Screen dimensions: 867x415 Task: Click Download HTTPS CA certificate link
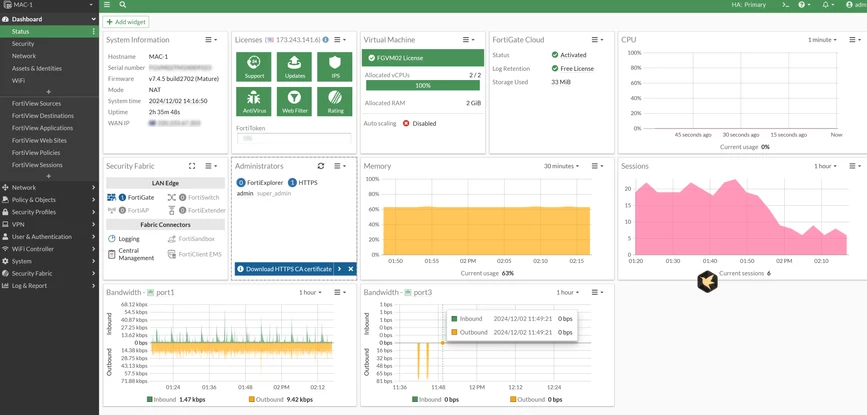coord(289,269)
